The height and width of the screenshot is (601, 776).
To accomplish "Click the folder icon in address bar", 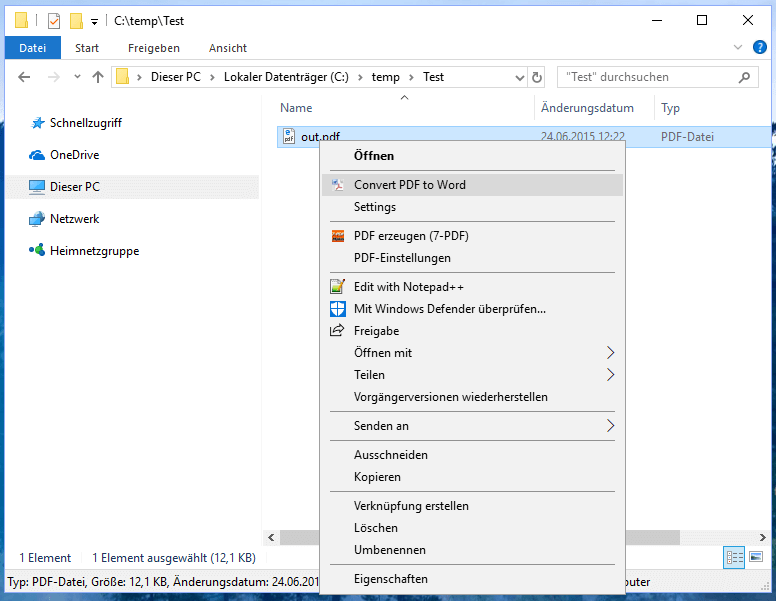I will (122, 77).
